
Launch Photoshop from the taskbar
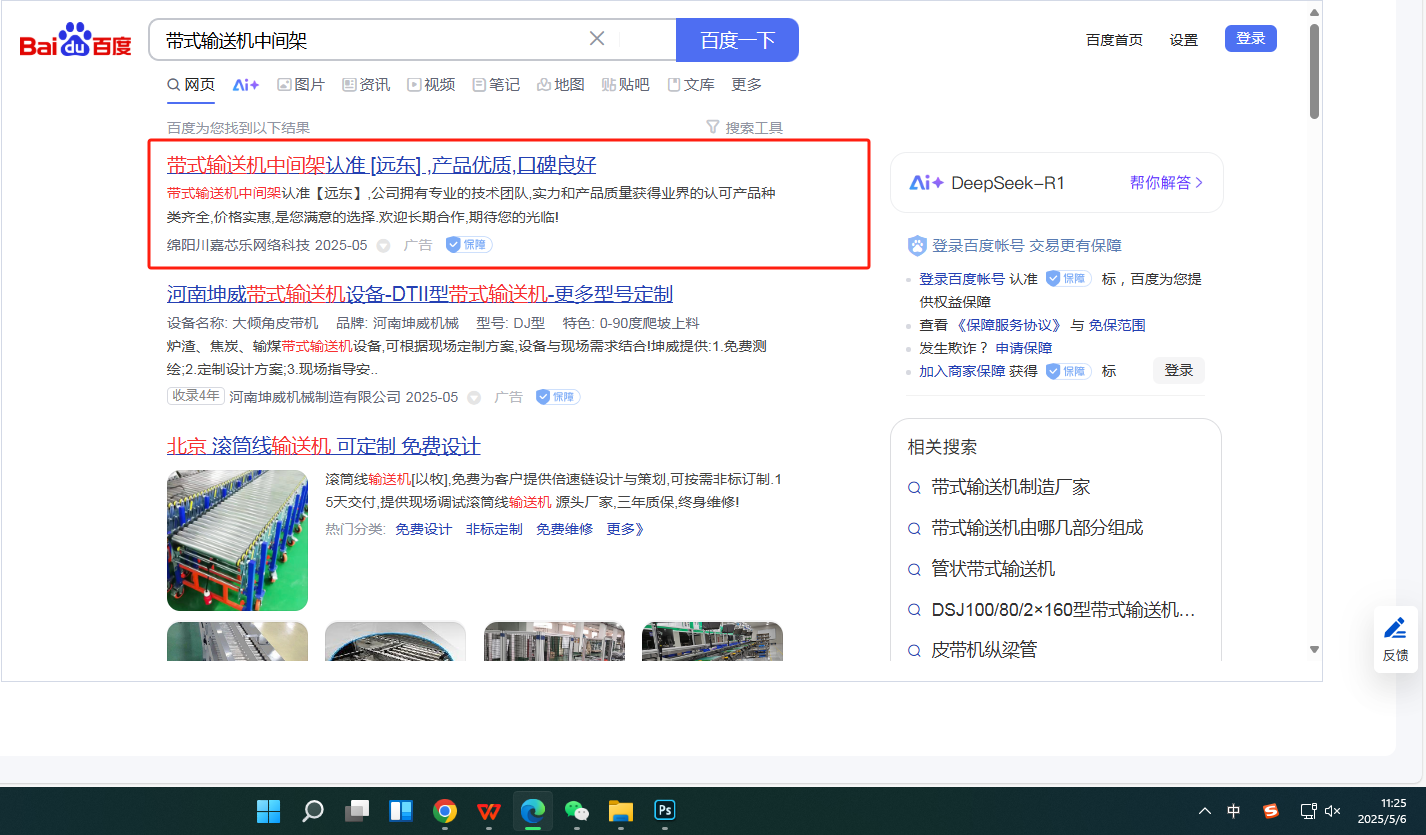[x=665, y=810]
